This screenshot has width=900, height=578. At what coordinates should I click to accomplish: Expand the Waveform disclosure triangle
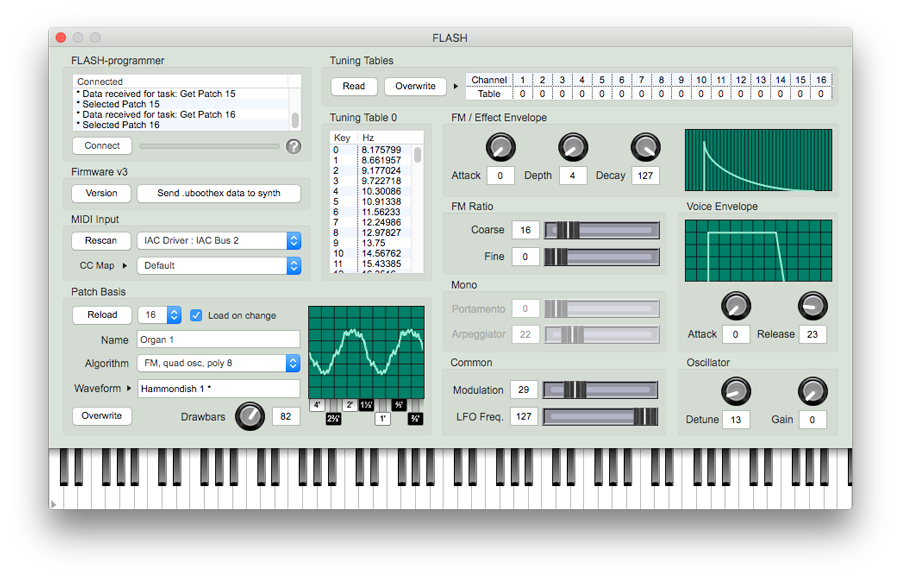click(x=129, y=388)
